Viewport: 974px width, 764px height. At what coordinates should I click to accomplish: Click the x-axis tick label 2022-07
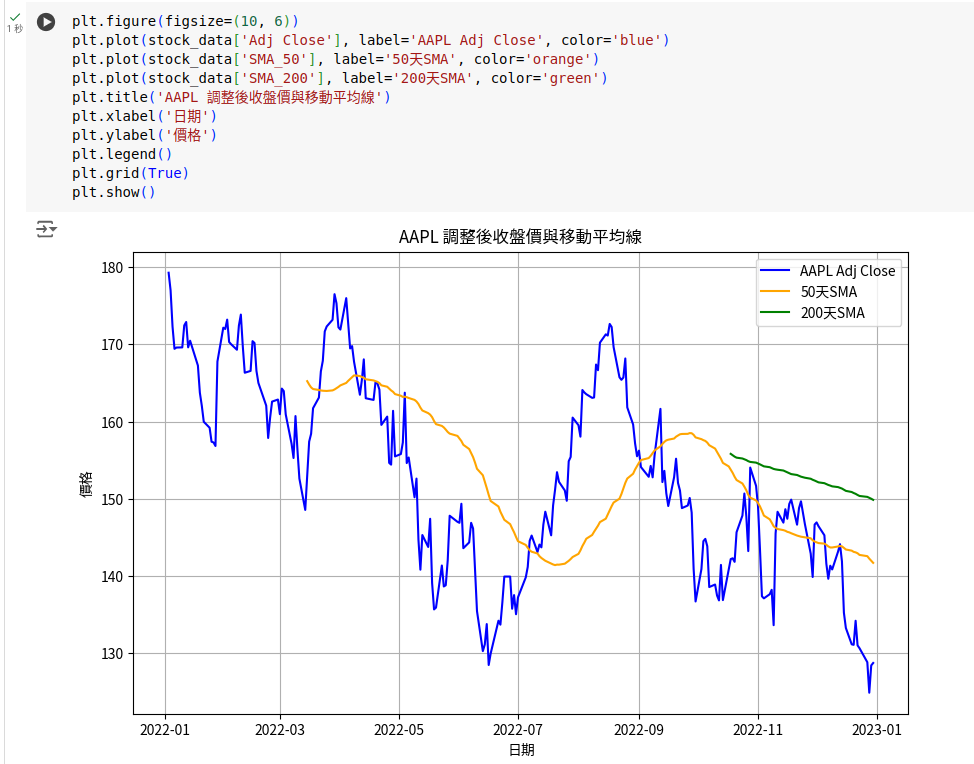[518, 730]
